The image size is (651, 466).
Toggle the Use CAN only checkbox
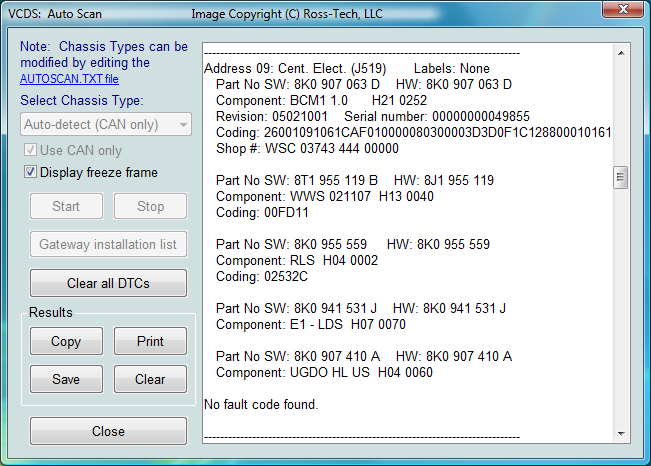point(30,150)
